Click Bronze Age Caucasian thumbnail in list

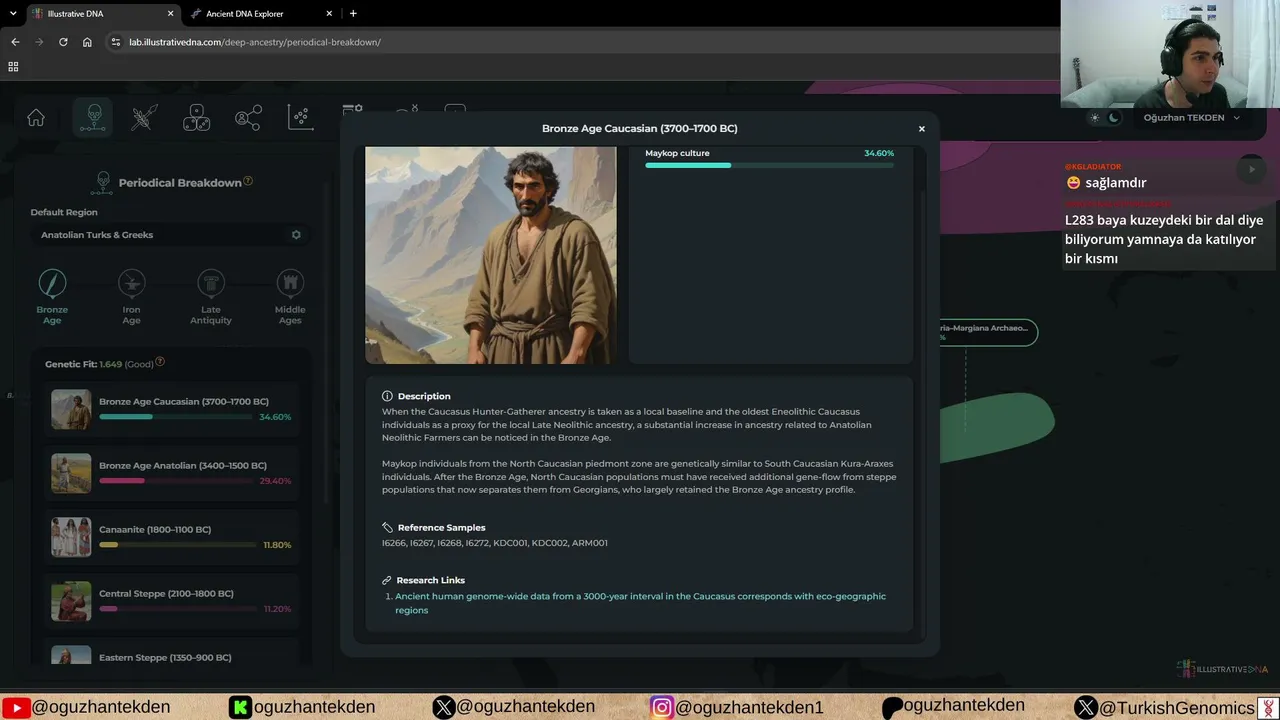(x=71, y=409)
